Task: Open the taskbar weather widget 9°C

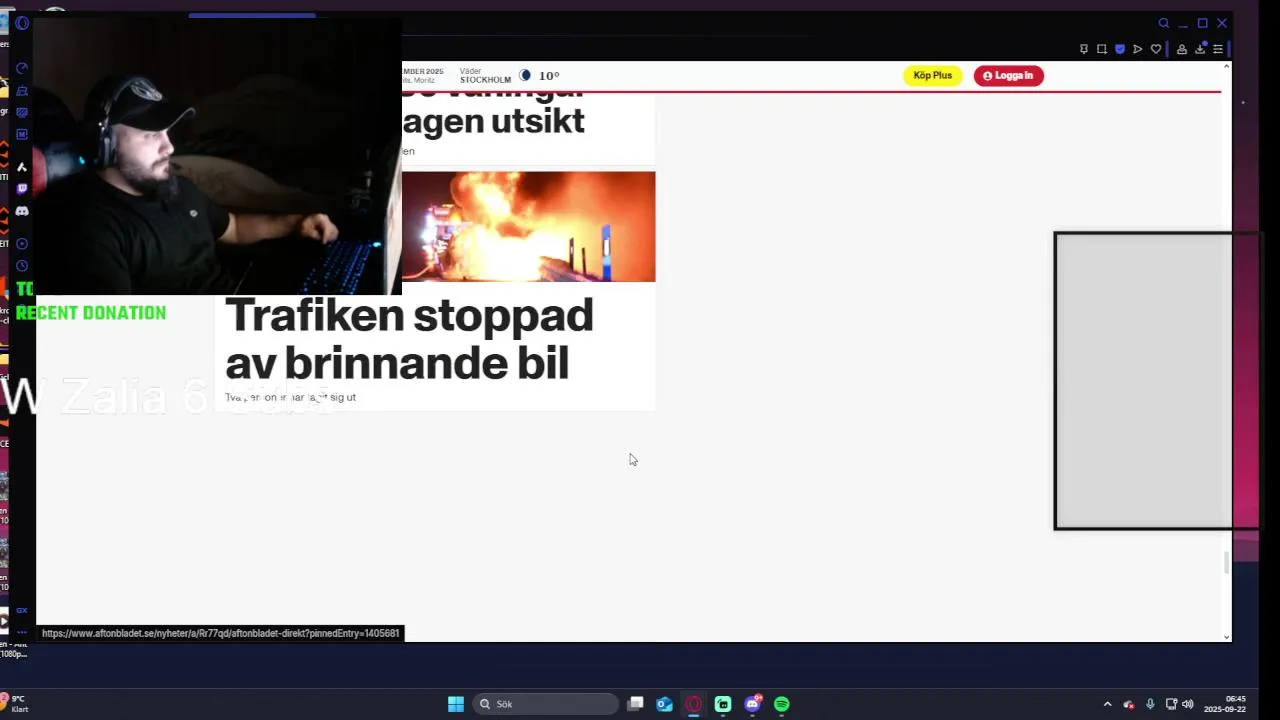Action: [x=16, y=704]
